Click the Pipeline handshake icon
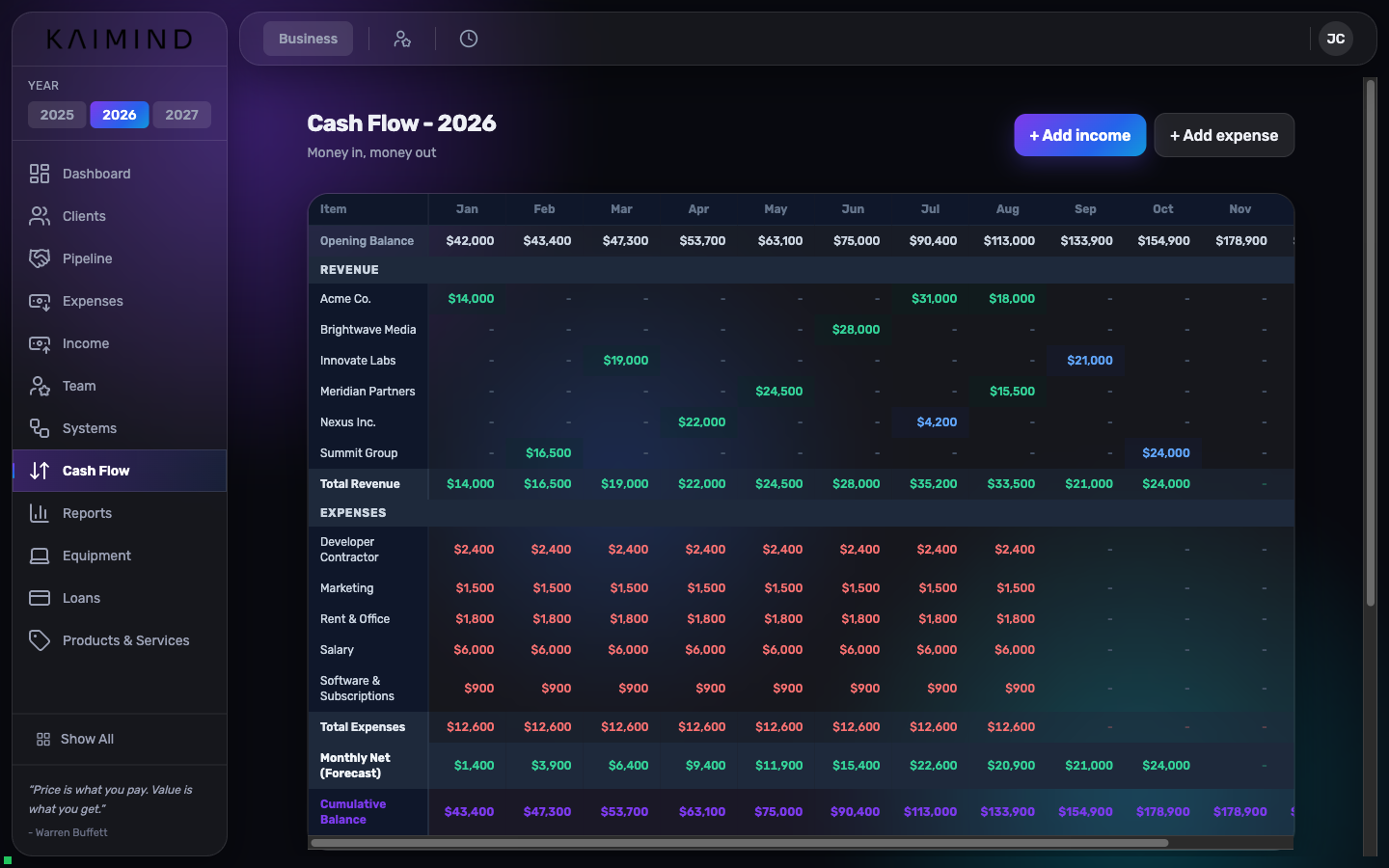The width and height of the screenshot is (1389, 868). coord(40,258)
